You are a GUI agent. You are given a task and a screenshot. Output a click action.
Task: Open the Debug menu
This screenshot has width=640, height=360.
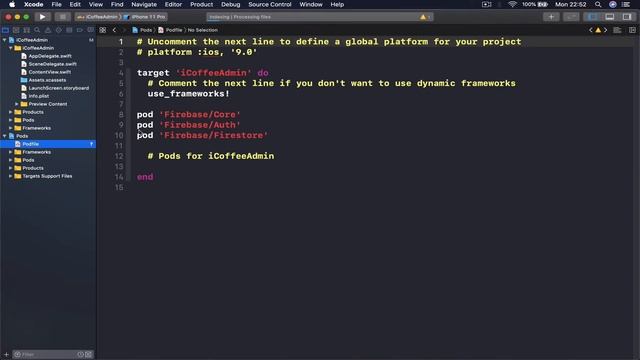[231, 4]
